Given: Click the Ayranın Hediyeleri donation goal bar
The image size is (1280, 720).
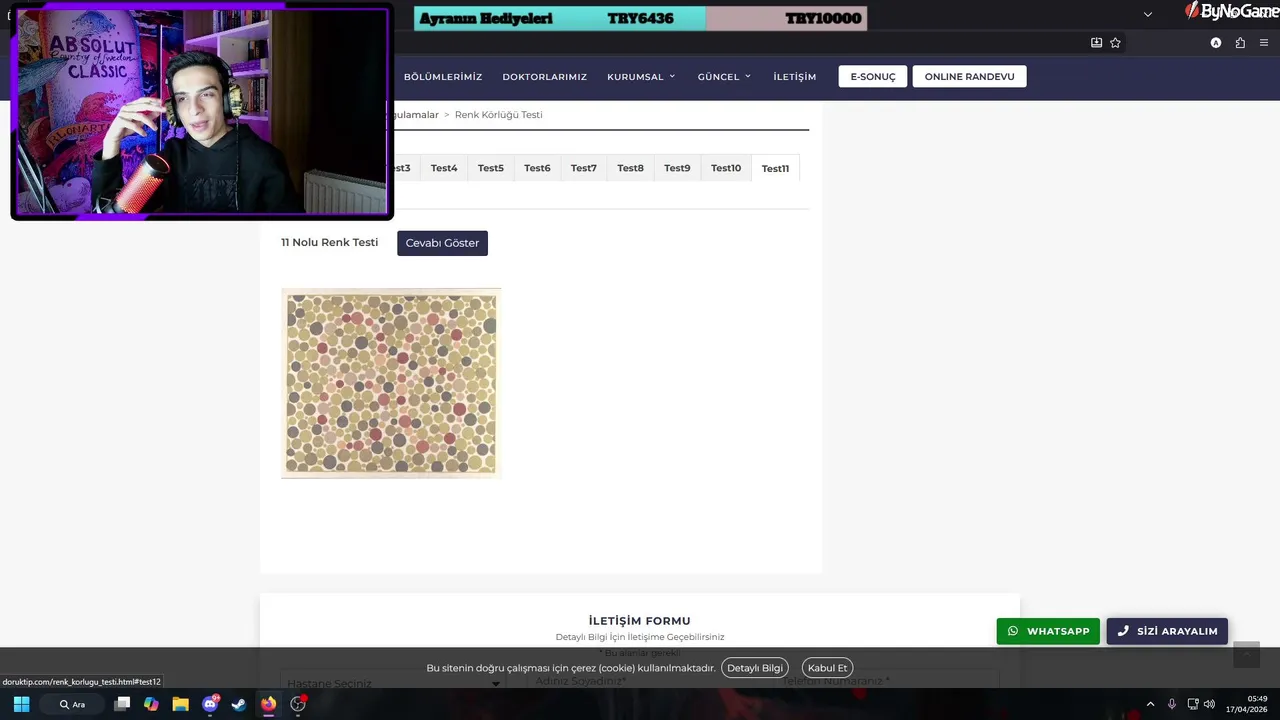Looking at the screenshot, I should point(640,18).
